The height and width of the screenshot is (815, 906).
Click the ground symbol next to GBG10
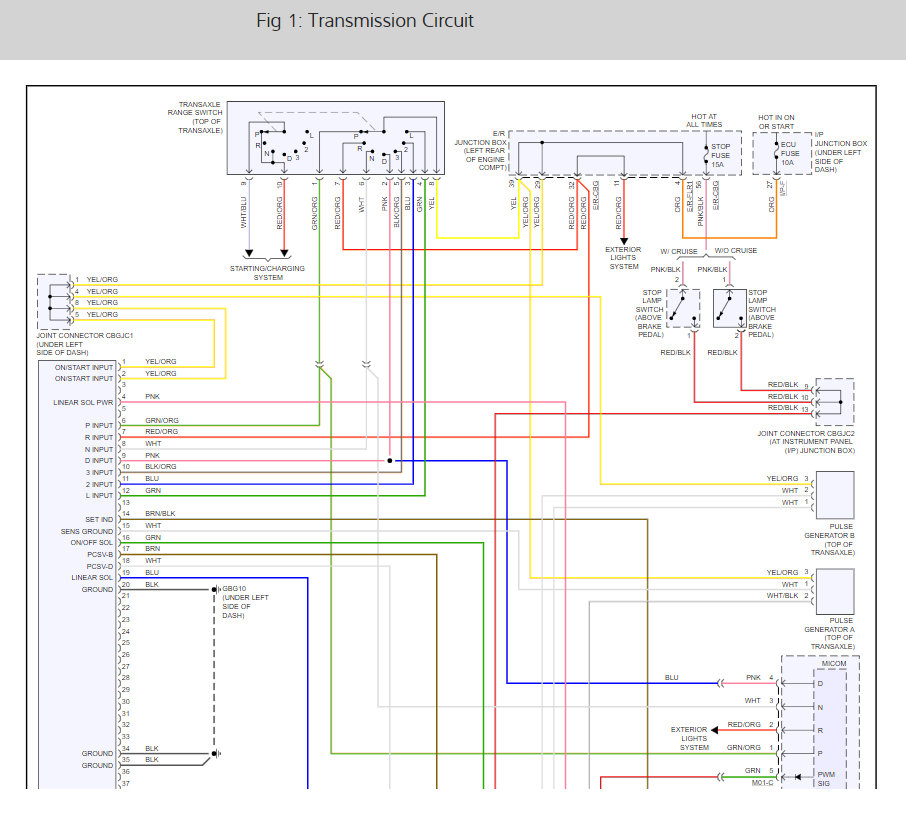216,589
